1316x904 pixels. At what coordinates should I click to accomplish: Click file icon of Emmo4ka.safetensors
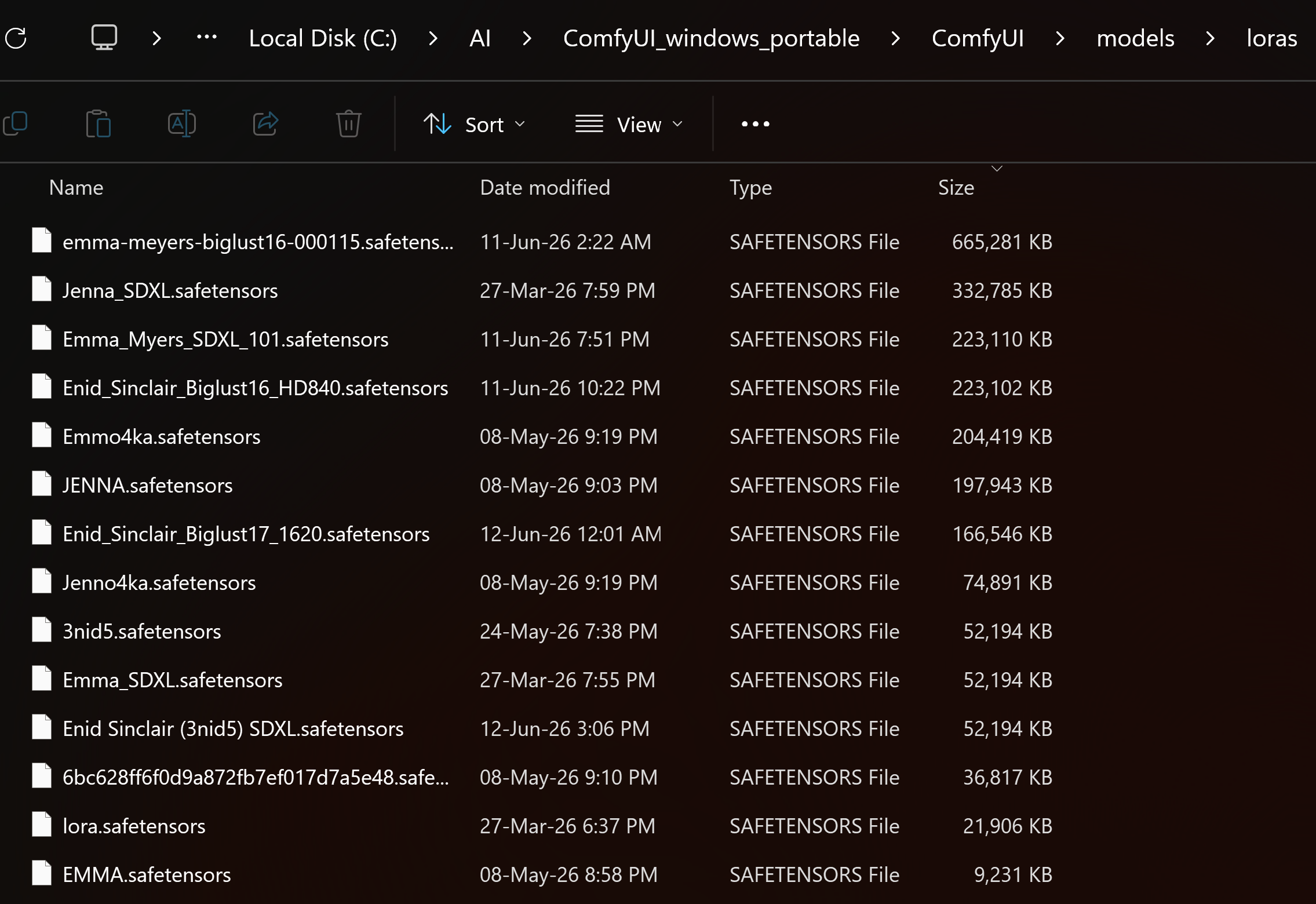click(42, 435)
